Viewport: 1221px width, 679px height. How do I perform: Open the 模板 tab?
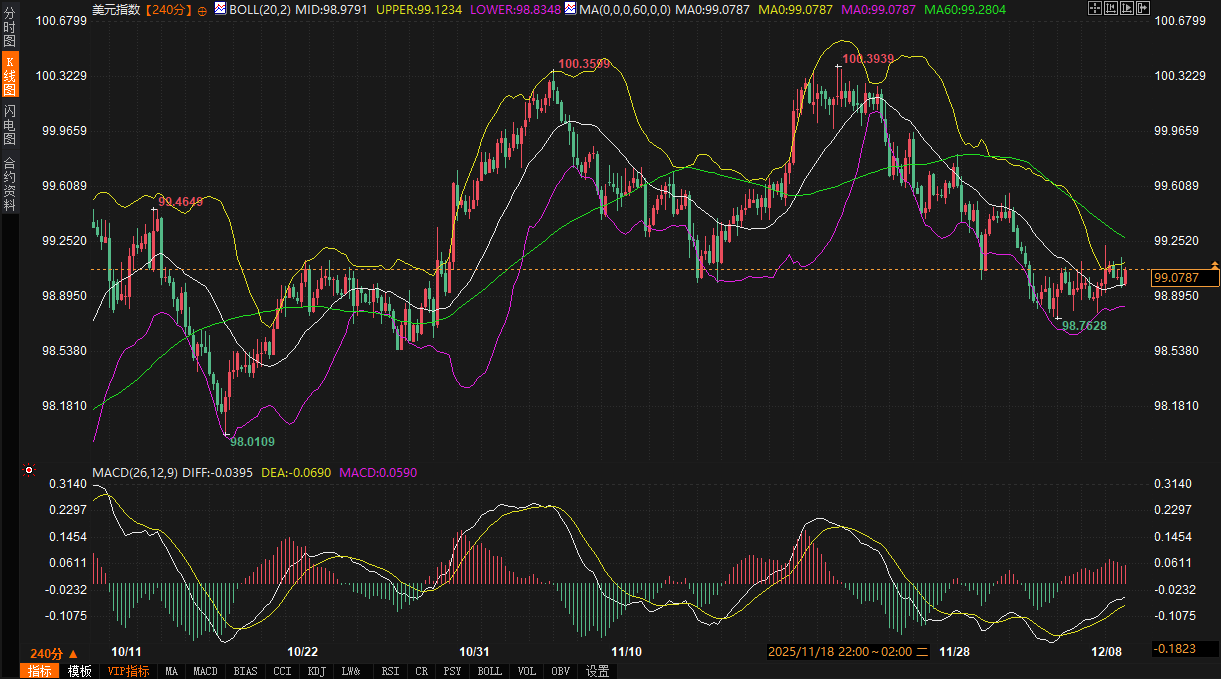pos(79,671)
